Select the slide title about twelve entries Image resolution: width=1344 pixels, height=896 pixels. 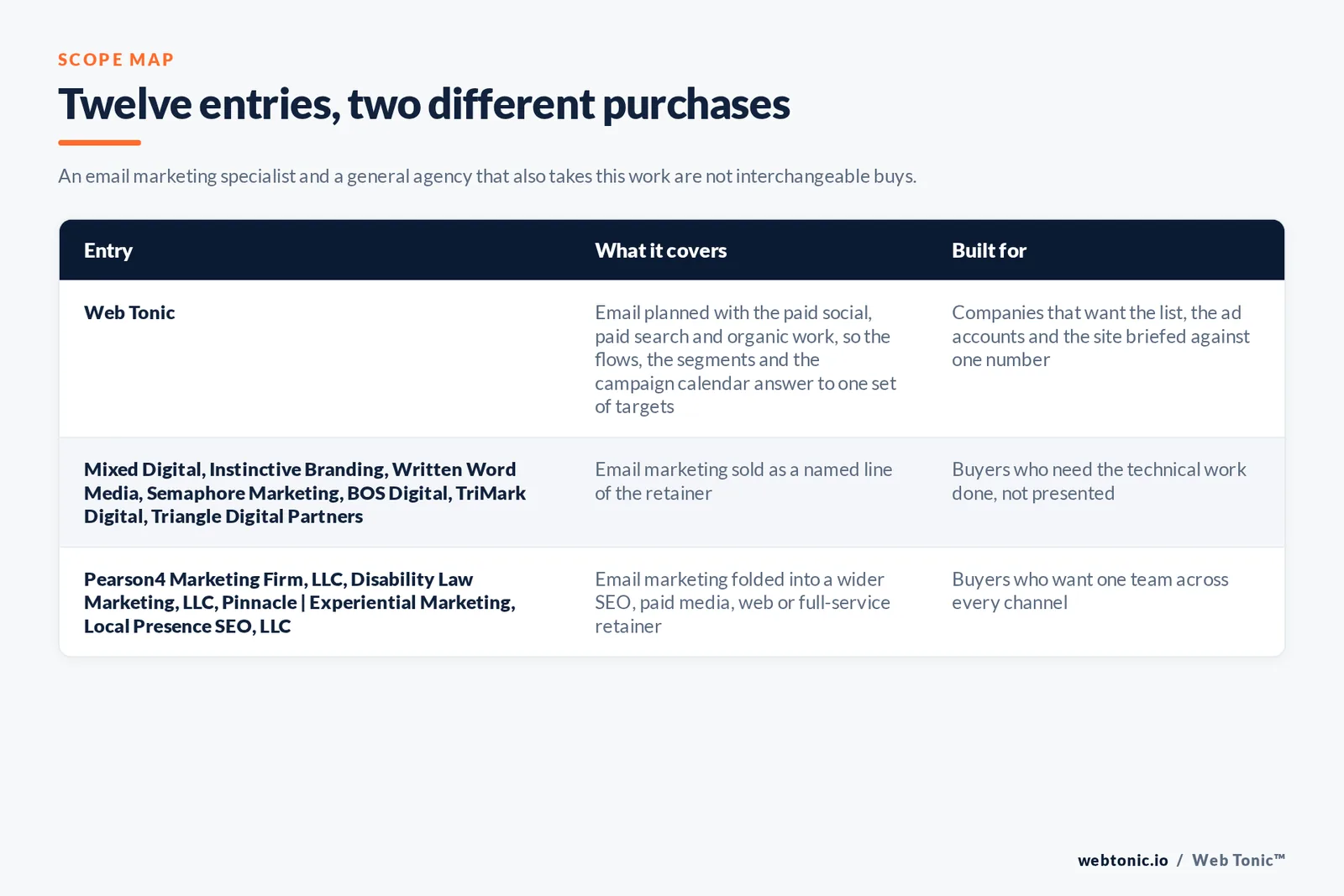click(x=424, y=105)
